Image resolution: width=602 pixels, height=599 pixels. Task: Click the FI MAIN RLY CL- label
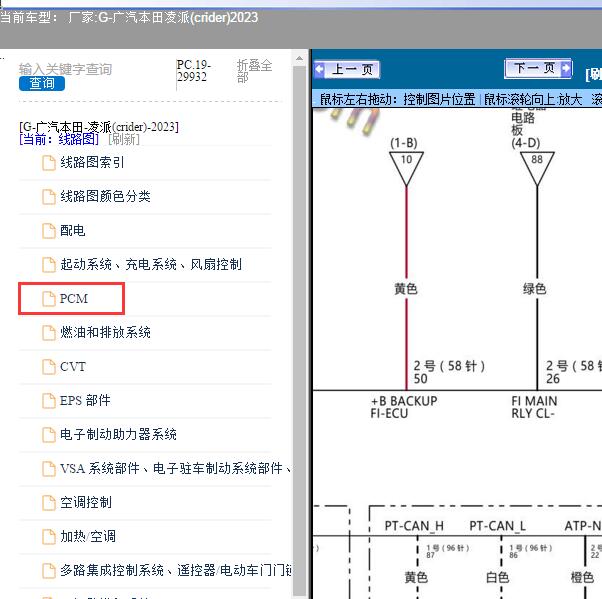click(534, 407)
